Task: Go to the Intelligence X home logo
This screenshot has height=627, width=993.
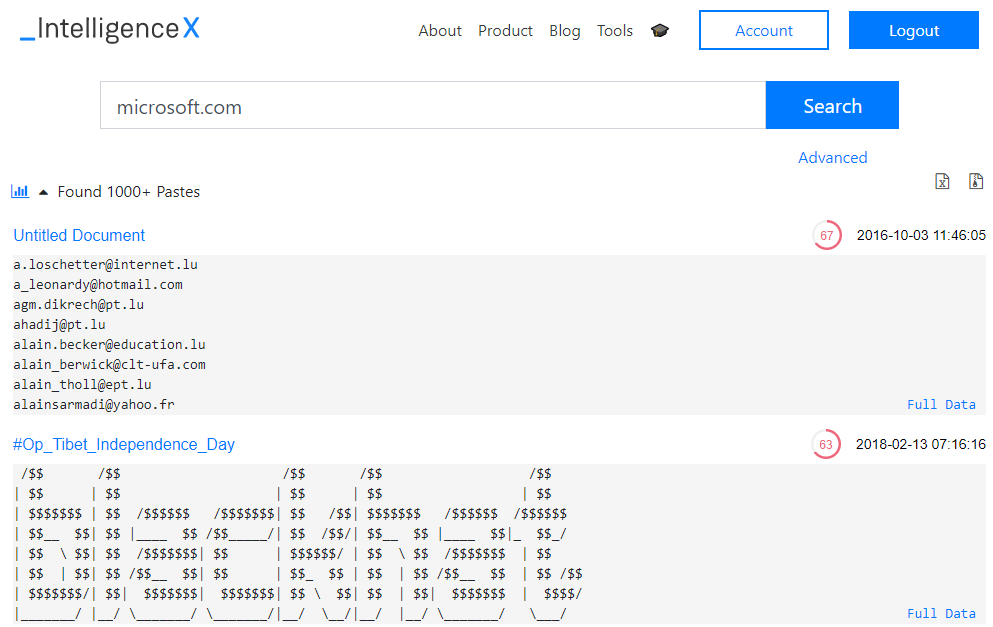Action: pos(110,29)
